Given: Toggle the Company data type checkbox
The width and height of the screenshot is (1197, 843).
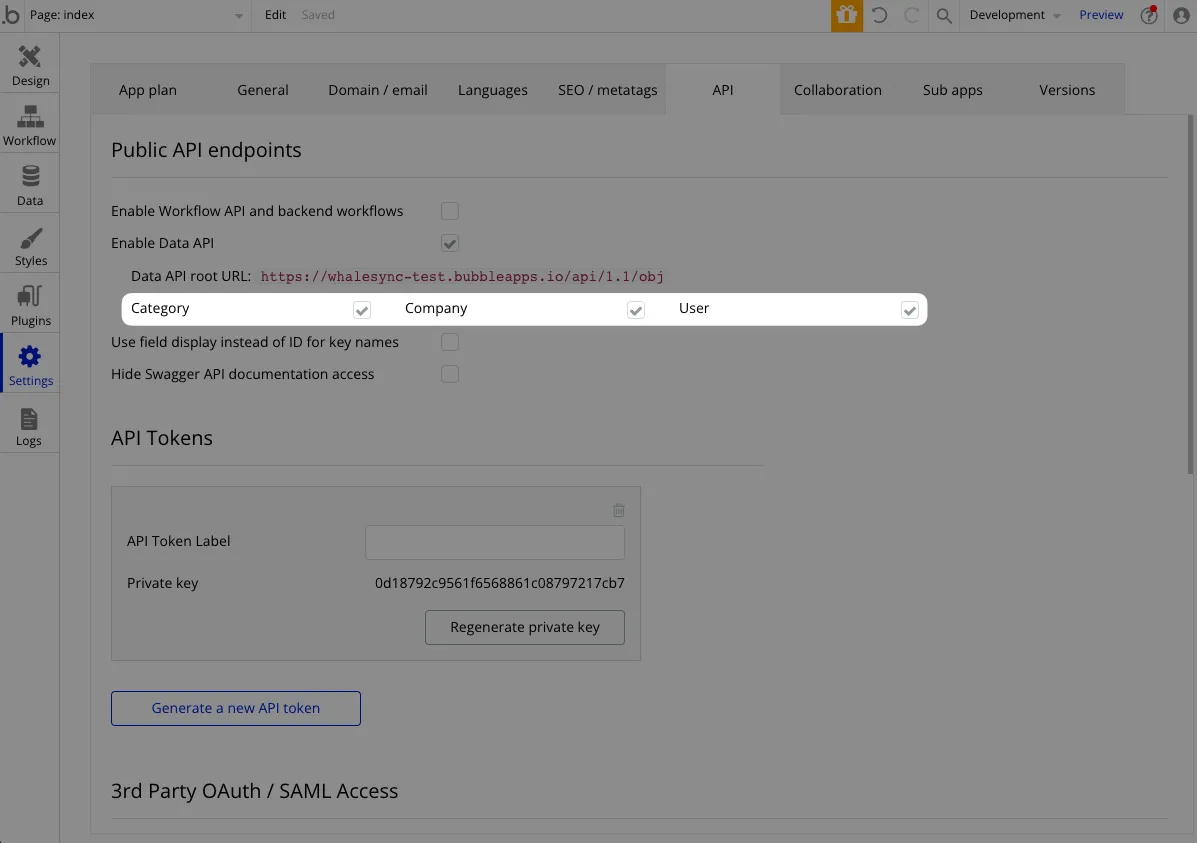Looking at the screenshot, I should pyautogui.click(x=636, y=309).
